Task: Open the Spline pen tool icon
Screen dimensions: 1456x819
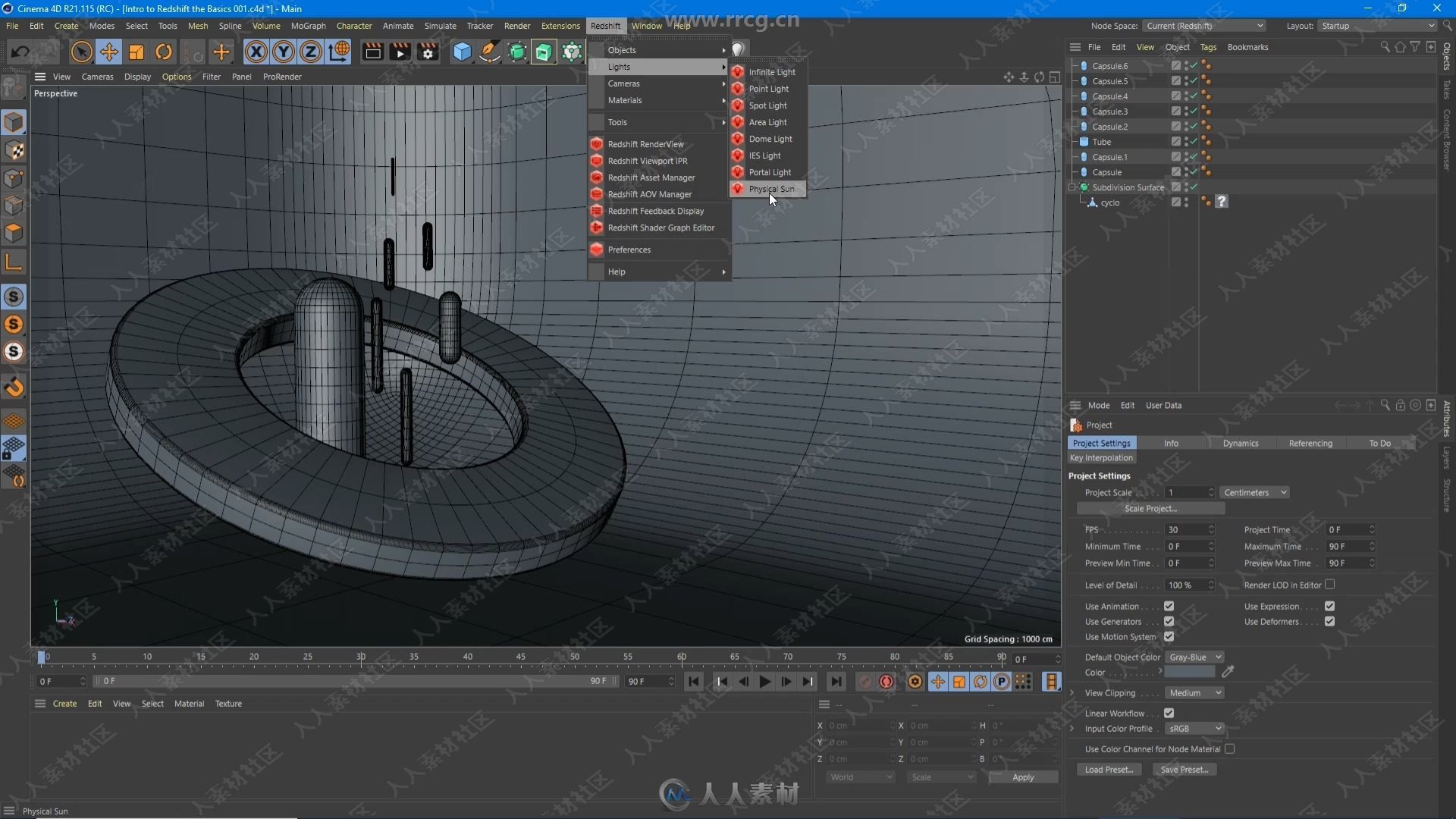Action: [x=490, y=52]
